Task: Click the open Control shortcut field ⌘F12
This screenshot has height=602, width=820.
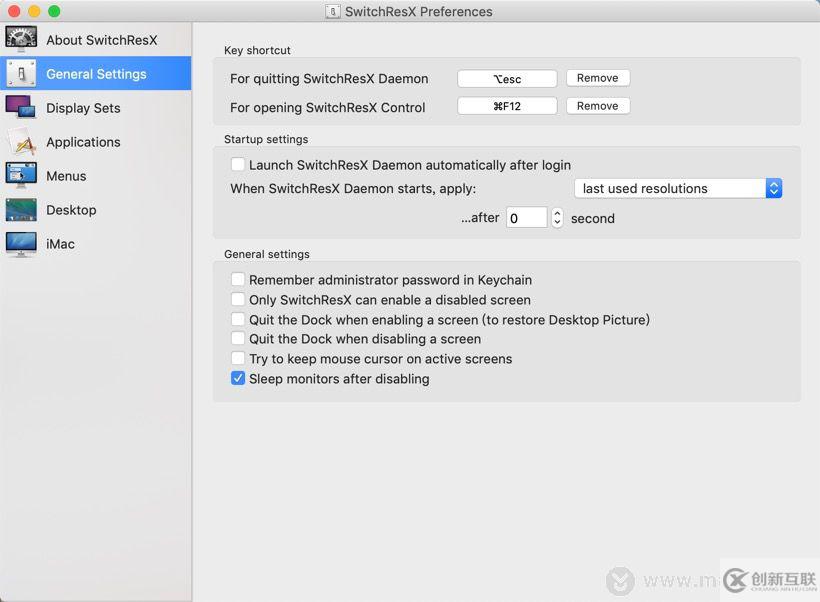Action: coord(507,106)
